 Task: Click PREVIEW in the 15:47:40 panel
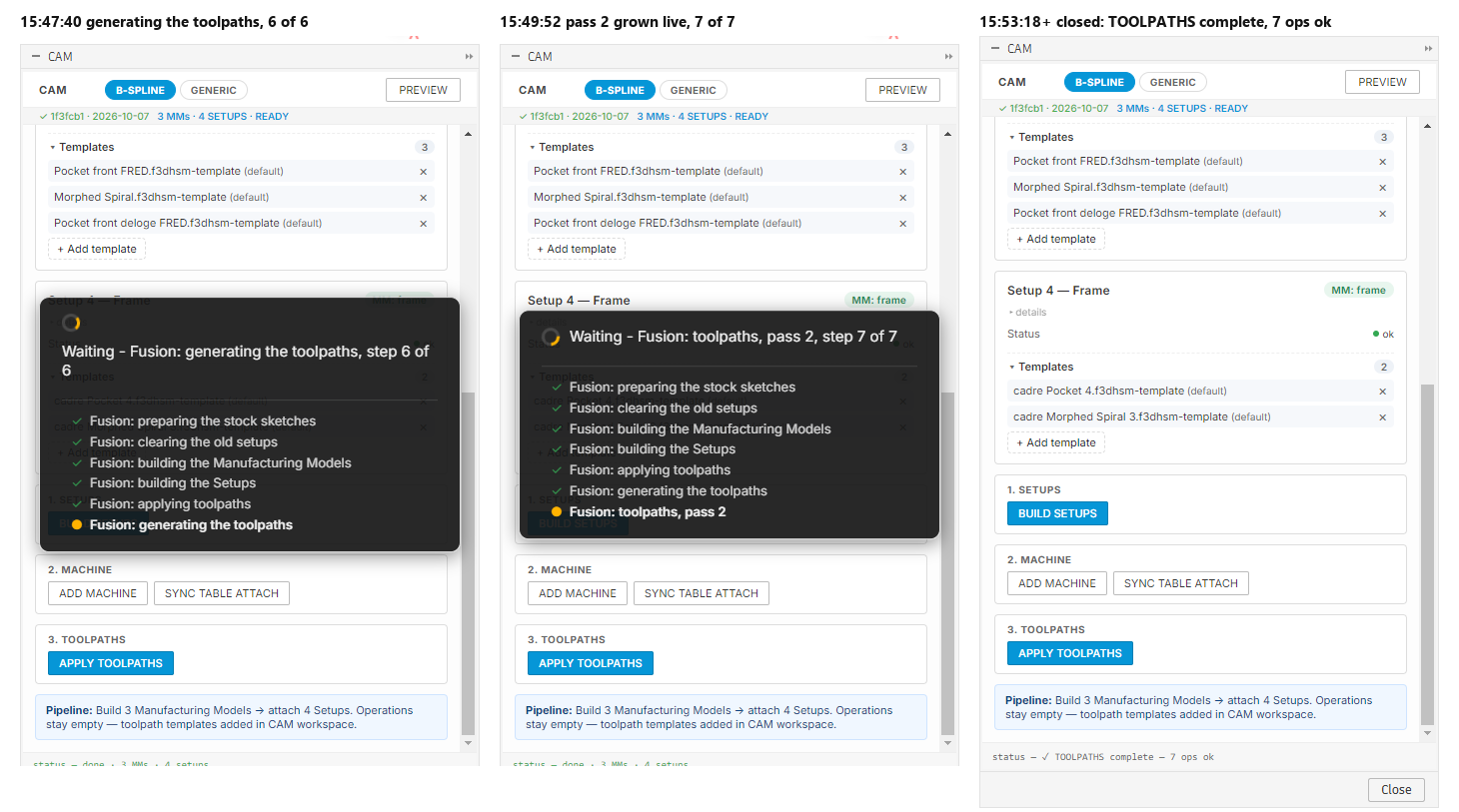coord(424,90)
